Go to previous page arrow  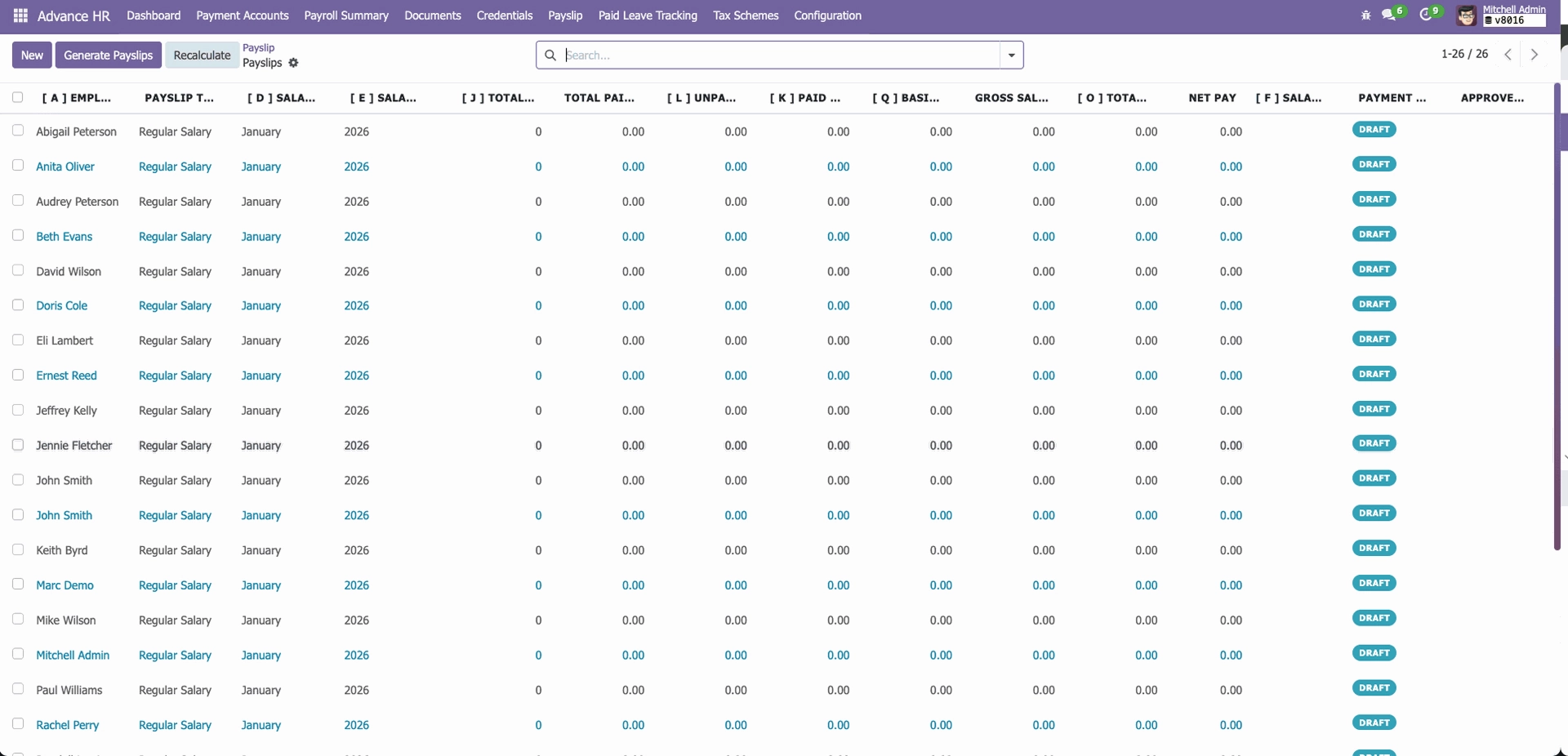point(1508,55)
